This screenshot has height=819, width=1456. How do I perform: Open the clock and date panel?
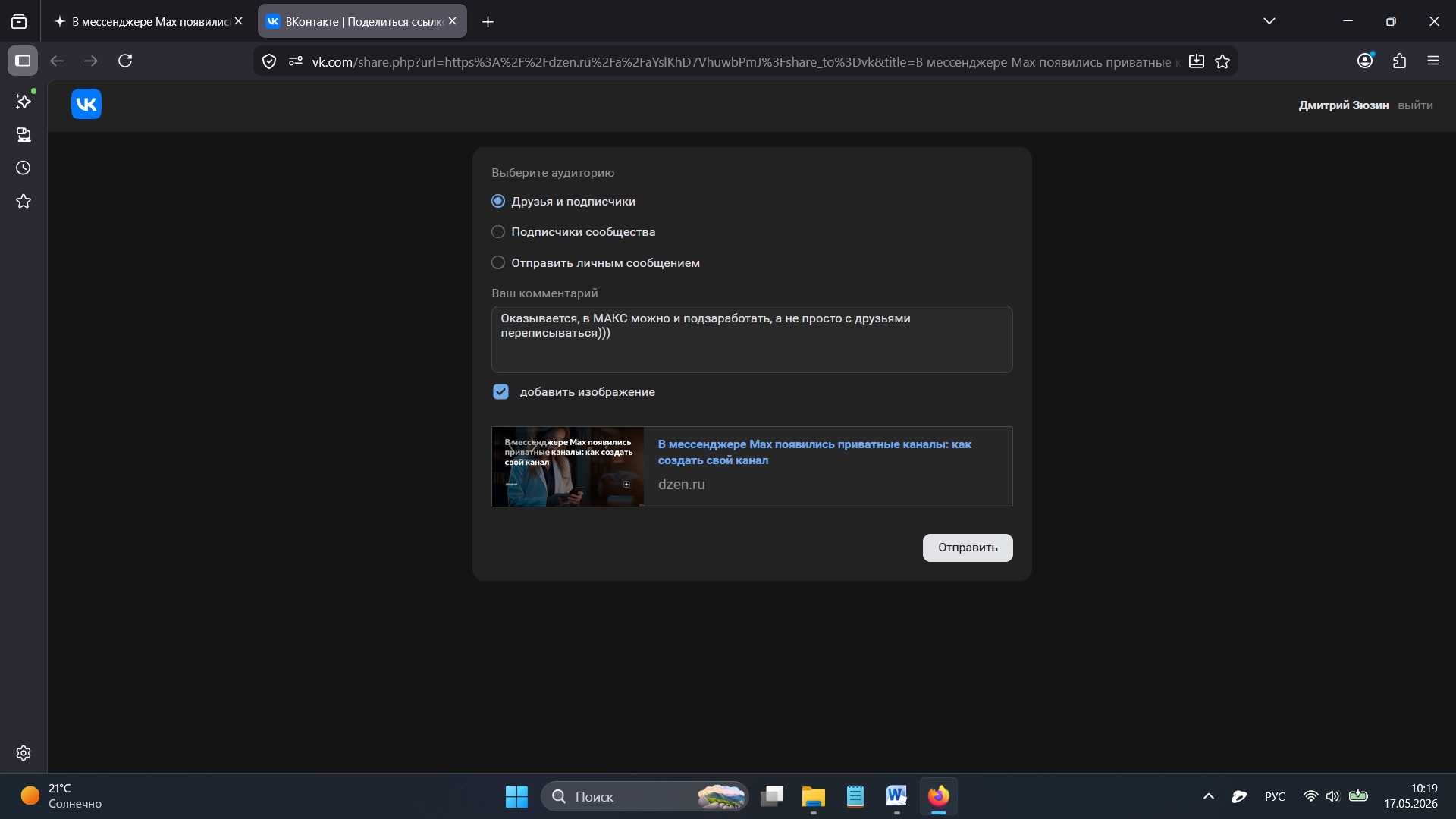1410,796
